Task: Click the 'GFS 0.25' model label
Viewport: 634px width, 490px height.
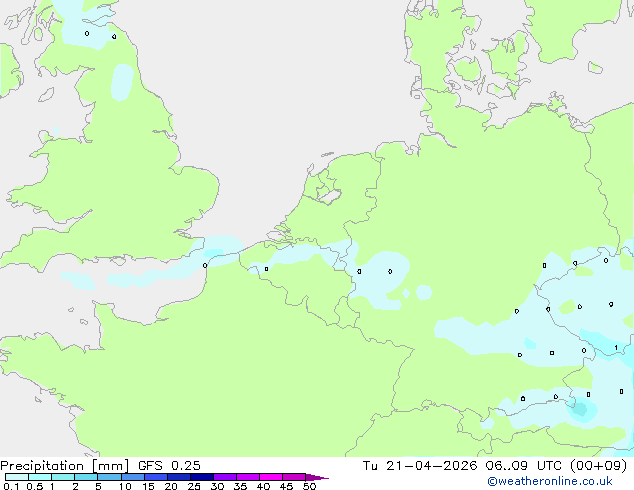Action: click(x=169, y=466)
